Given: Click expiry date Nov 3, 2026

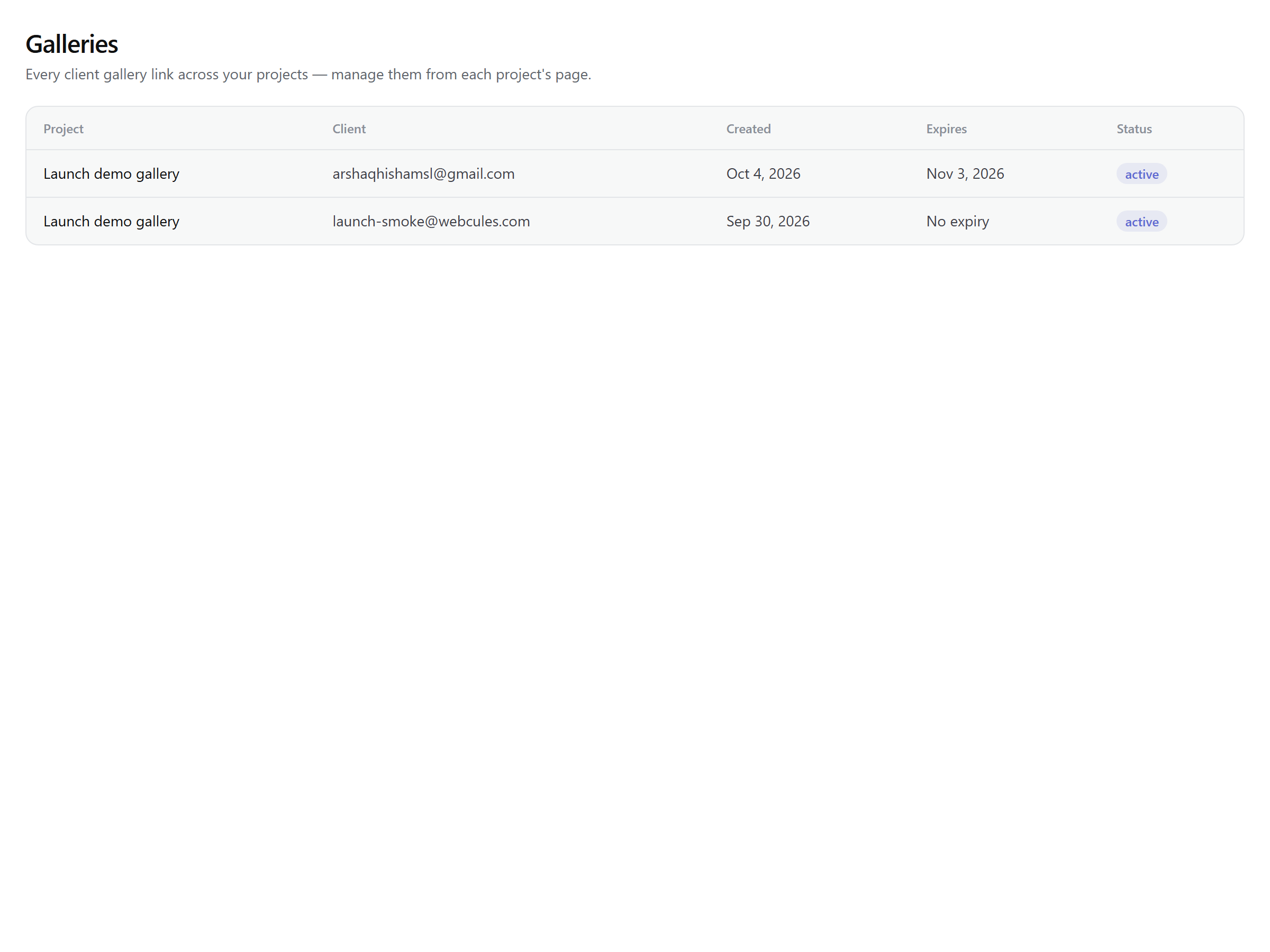Looking at the screenshot, I should pyautogui.click(x=965, y=173).
